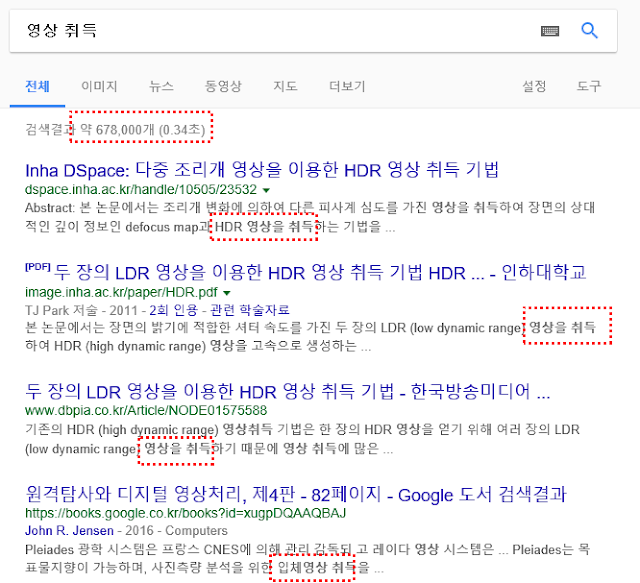Viewport: 640px width, 583px height.
Task: Open the PDF result 두 장의 LDR 인하대학교
Action: pyautogui.click(x=306, y=272)
